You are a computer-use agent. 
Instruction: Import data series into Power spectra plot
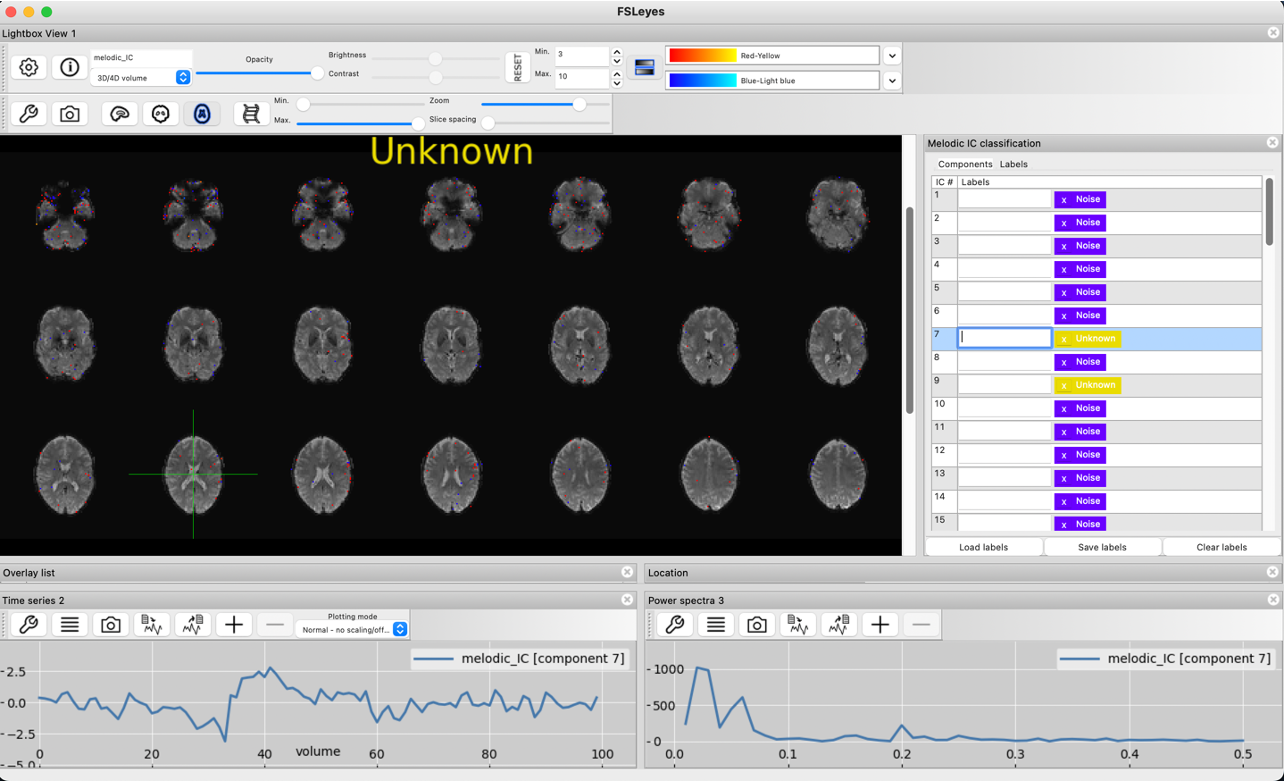(798, 625)
